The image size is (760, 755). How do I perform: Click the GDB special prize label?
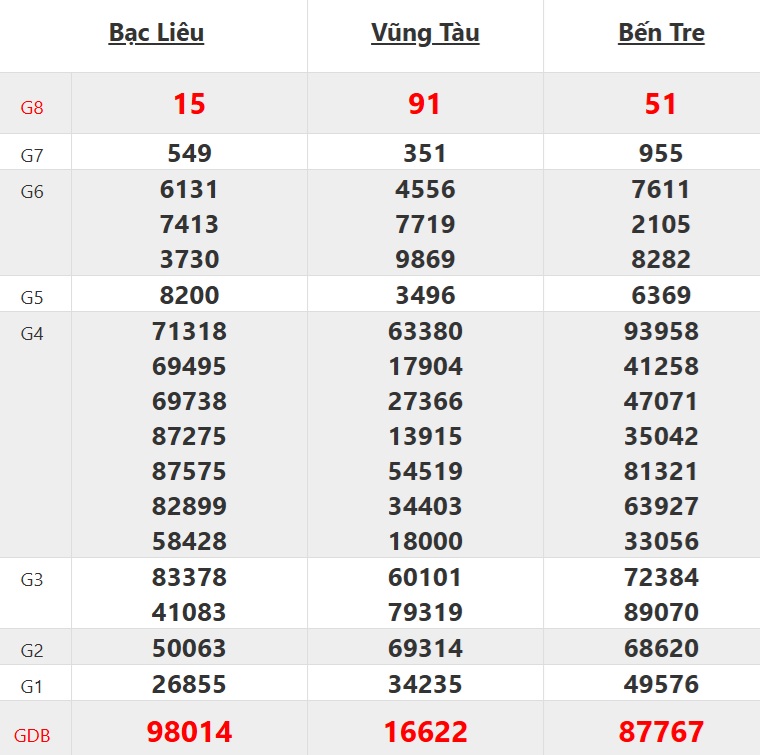(32, 737)
